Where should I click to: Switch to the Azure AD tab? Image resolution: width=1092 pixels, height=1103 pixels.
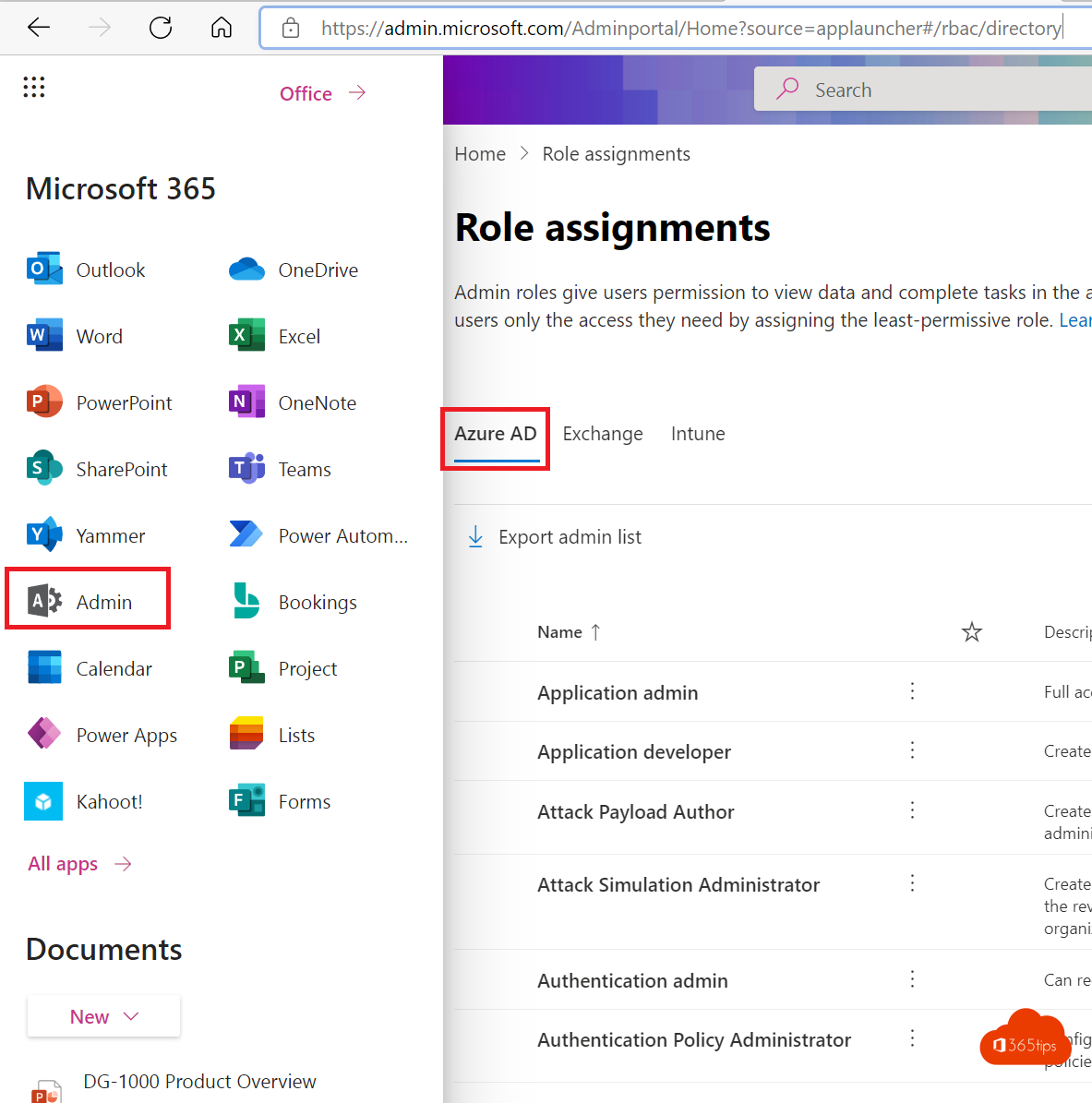(x=496, y=434)
